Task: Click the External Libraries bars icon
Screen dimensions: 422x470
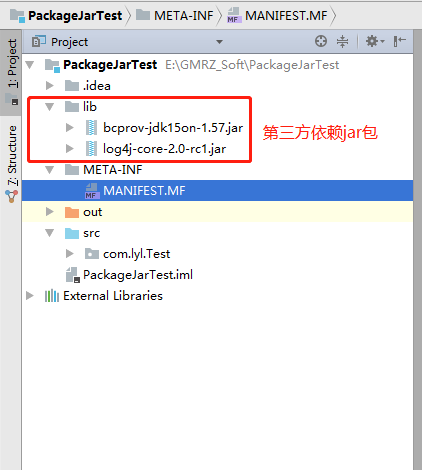Action: (x=52, y=296)
